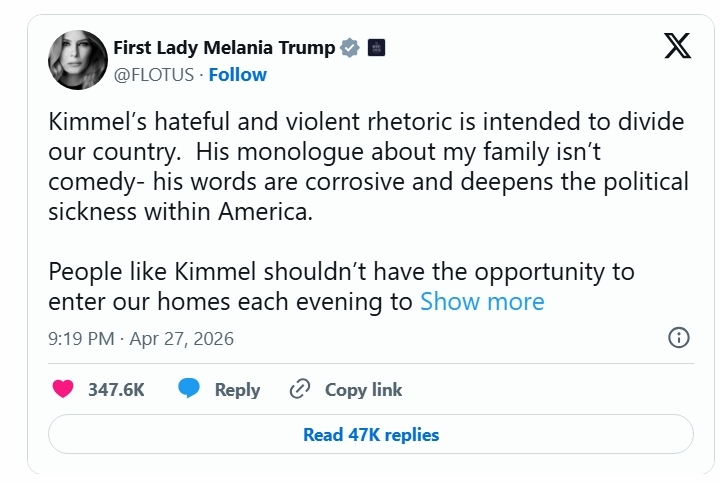
Task: Click the chain link icon
Action: 299,390
